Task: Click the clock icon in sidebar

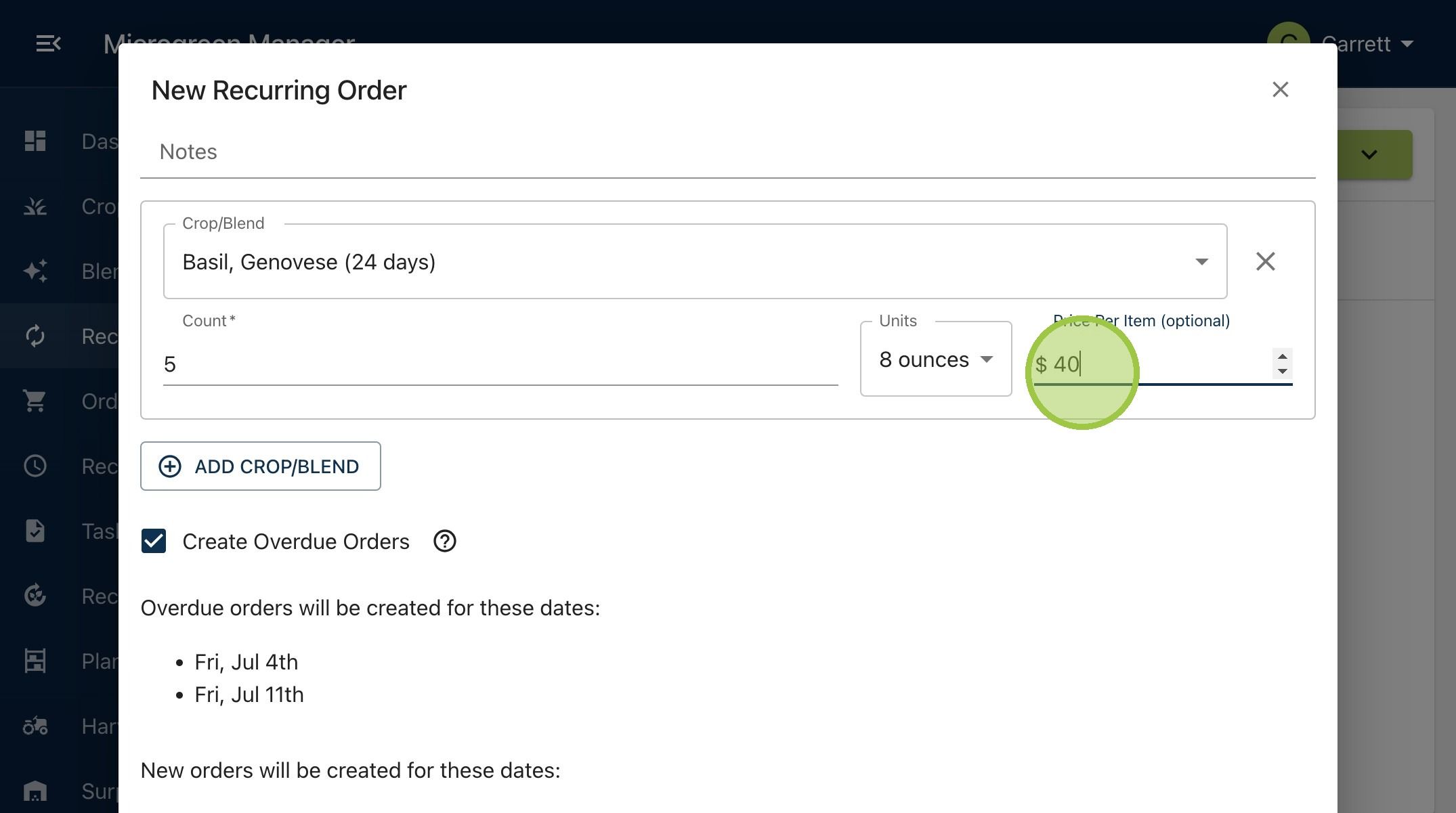Action: (x=35, y=466)
